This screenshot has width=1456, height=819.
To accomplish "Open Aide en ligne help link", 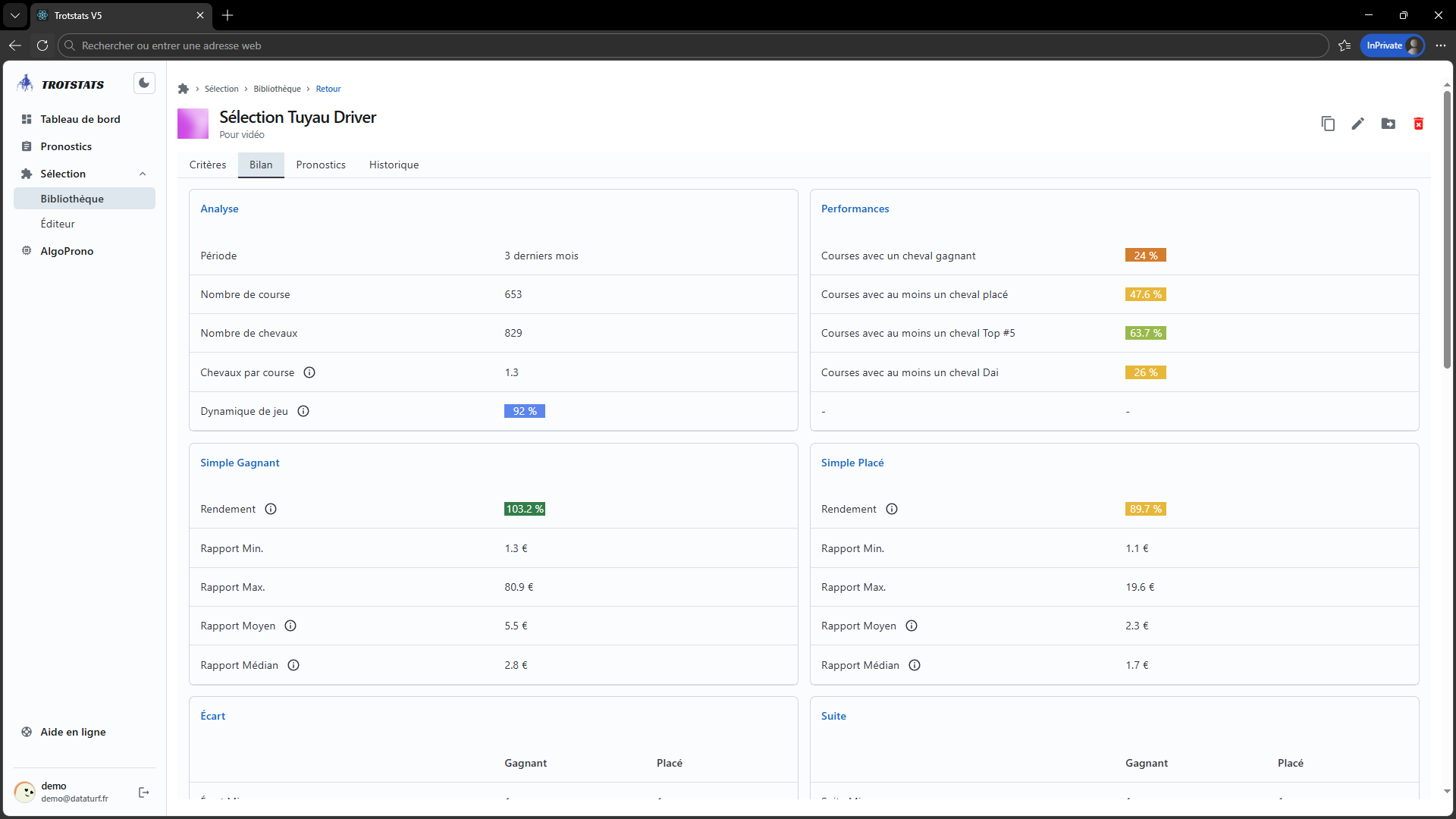I will pos(73,732).
